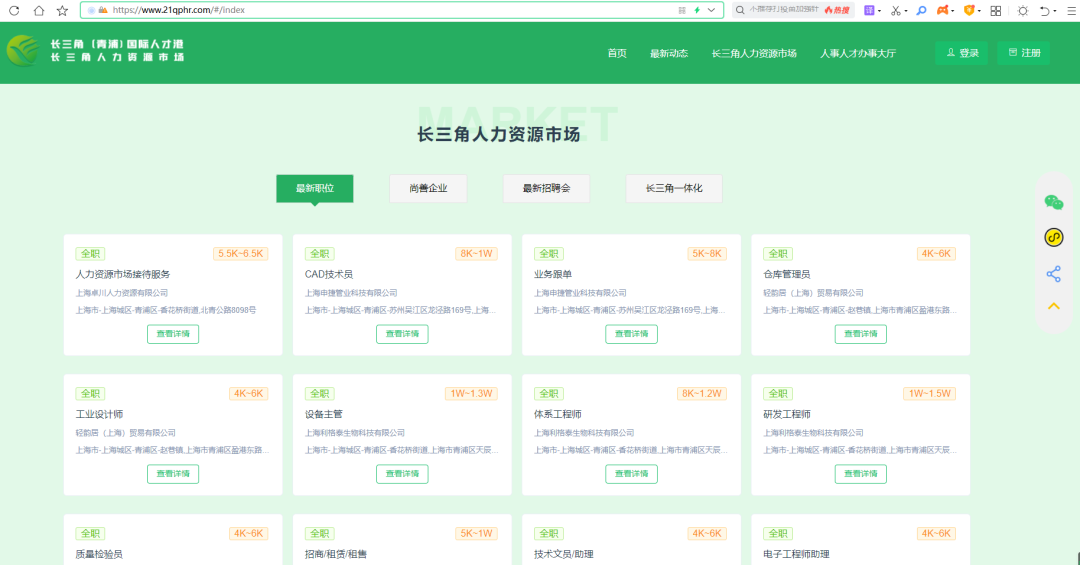View details for 体系工程师 job
The image size is (1080, 565).
pos(632,474)
